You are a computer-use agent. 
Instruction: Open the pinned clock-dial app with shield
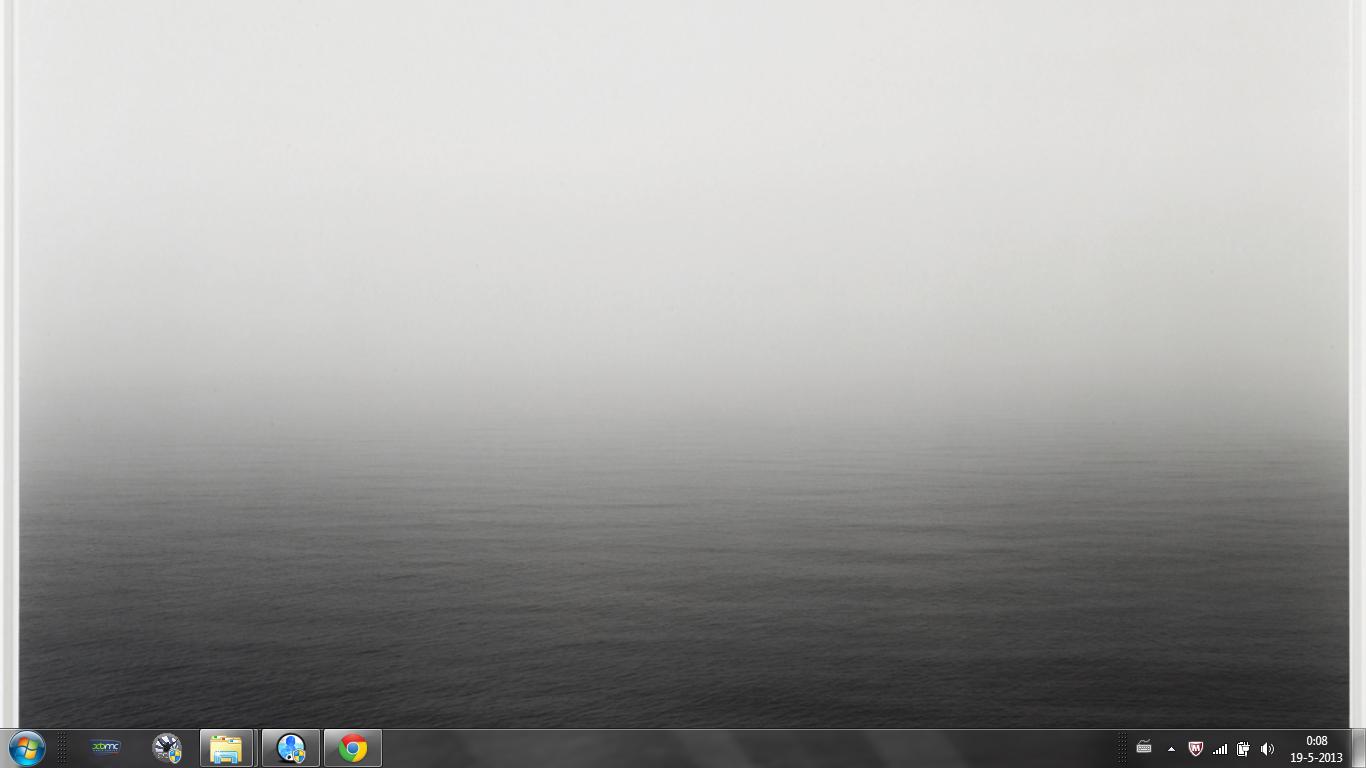click(167, 748)
